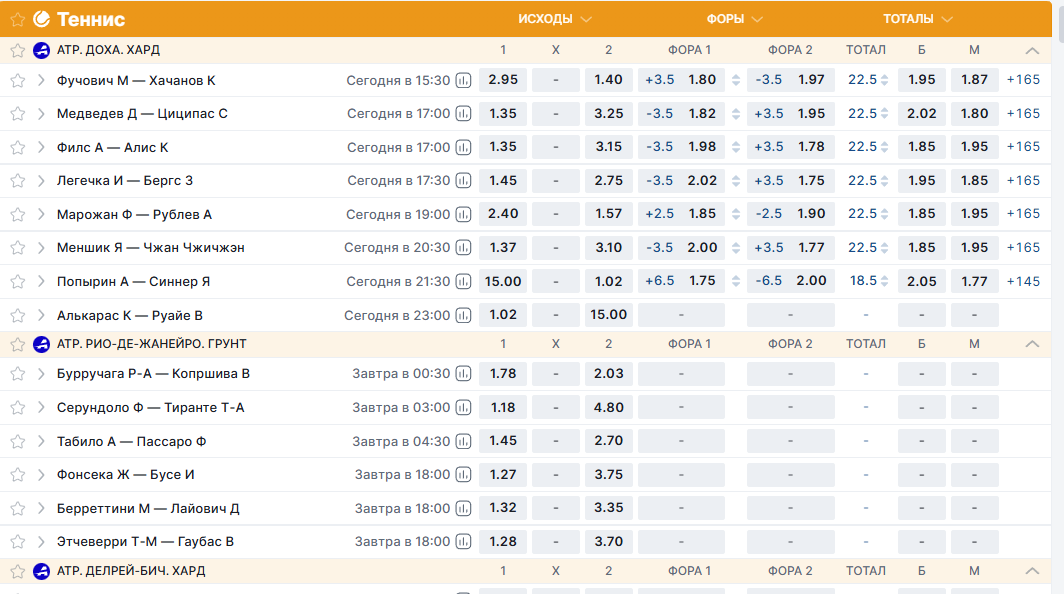Adjust total 22.5 stepper for Фучович — Хачанов

click(884, 80)
